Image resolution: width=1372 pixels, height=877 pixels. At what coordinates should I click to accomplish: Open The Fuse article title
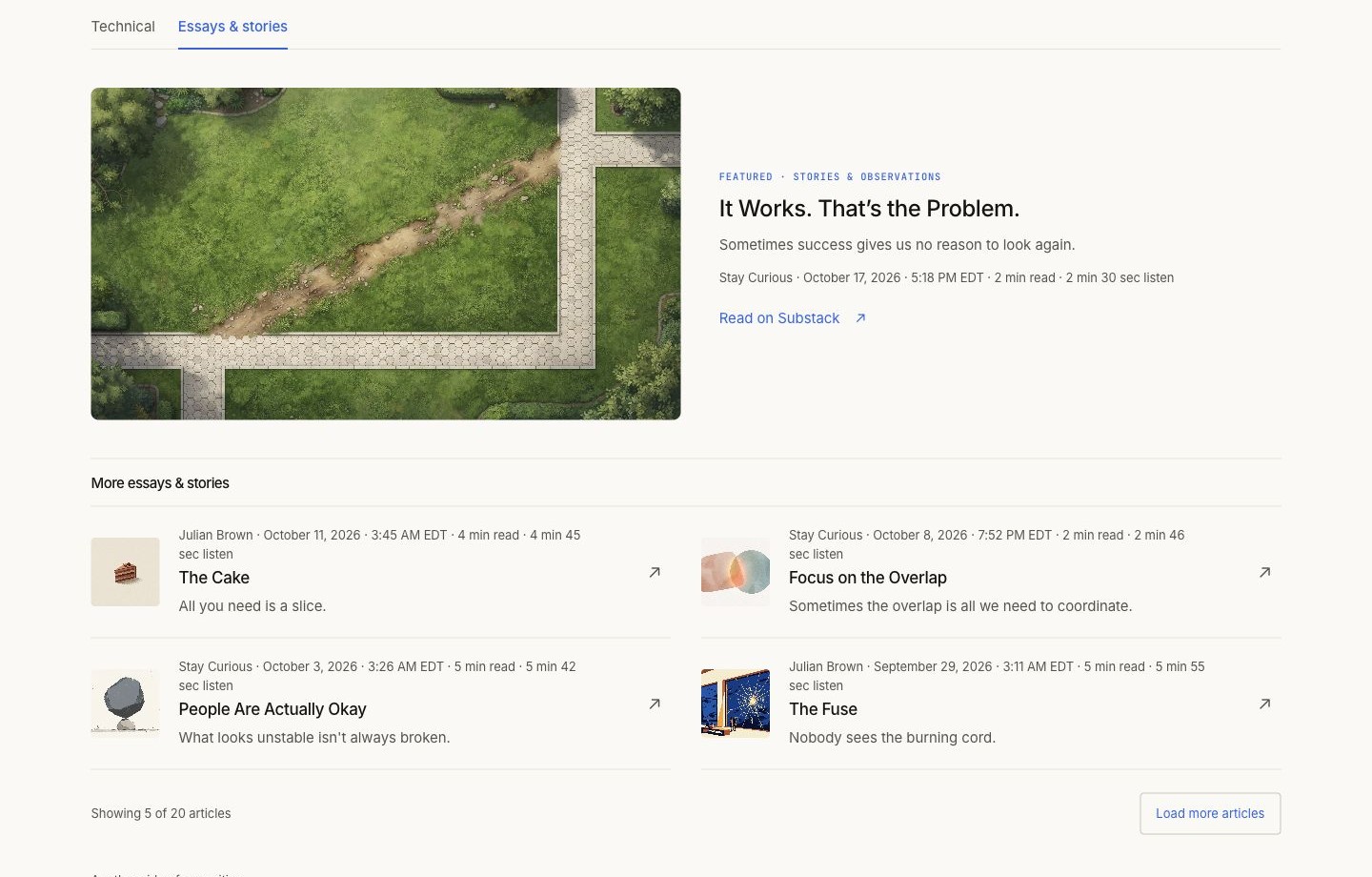[x=823, y=709]
